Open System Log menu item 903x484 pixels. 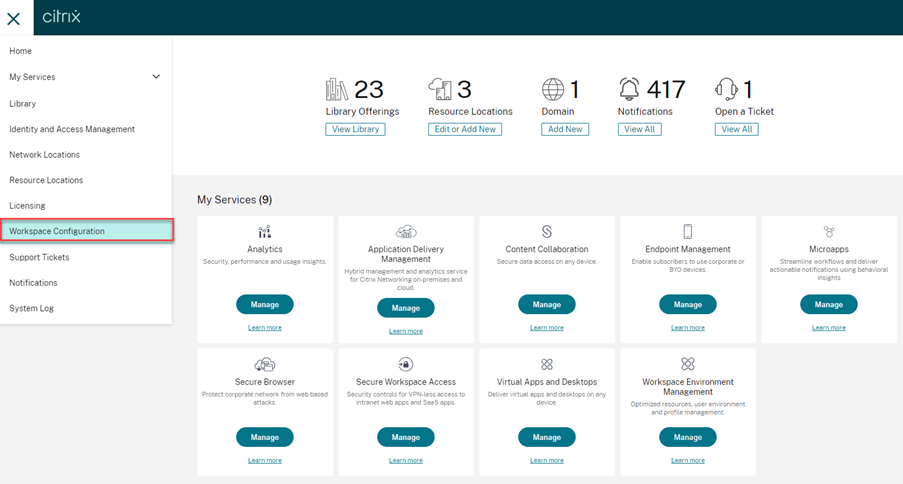pos(31,308)
